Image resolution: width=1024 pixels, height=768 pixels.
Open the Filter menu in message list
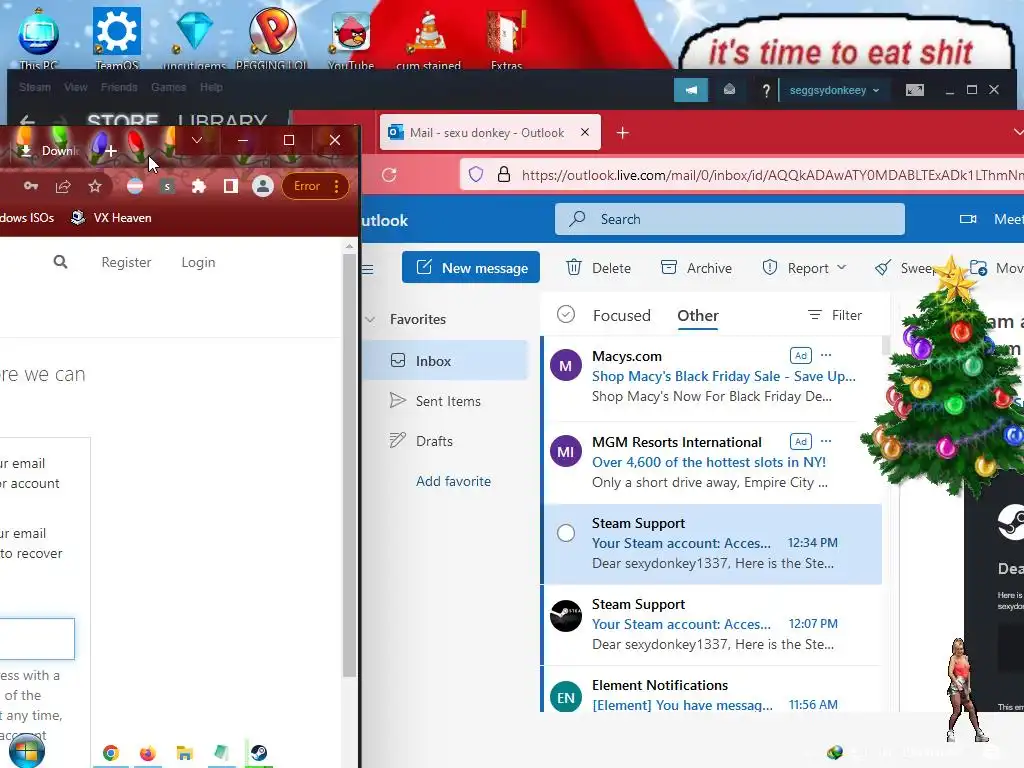(835, 315)
